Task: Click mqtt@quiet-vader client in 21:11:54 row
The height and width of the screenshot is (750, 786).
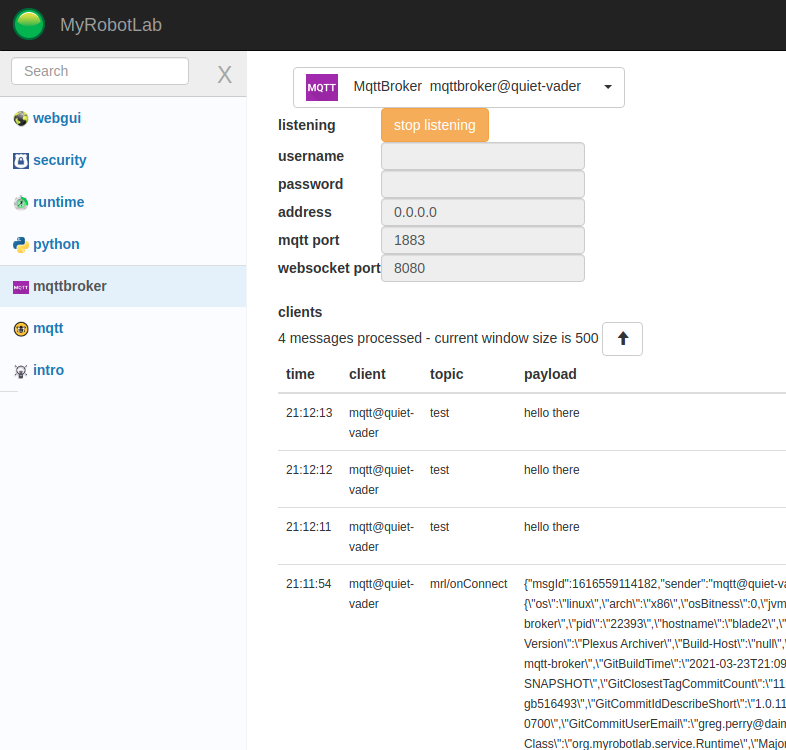Action: tap(381, 594)
